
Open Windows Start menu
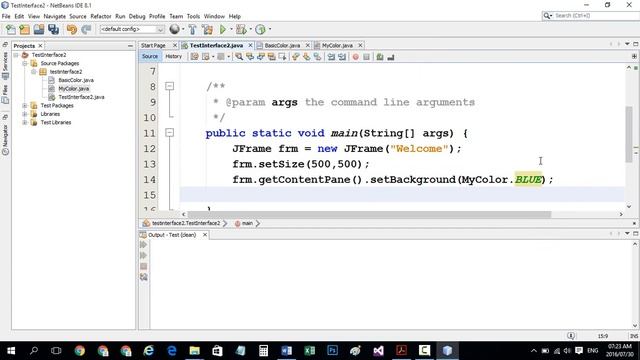[x=11, y=350]
